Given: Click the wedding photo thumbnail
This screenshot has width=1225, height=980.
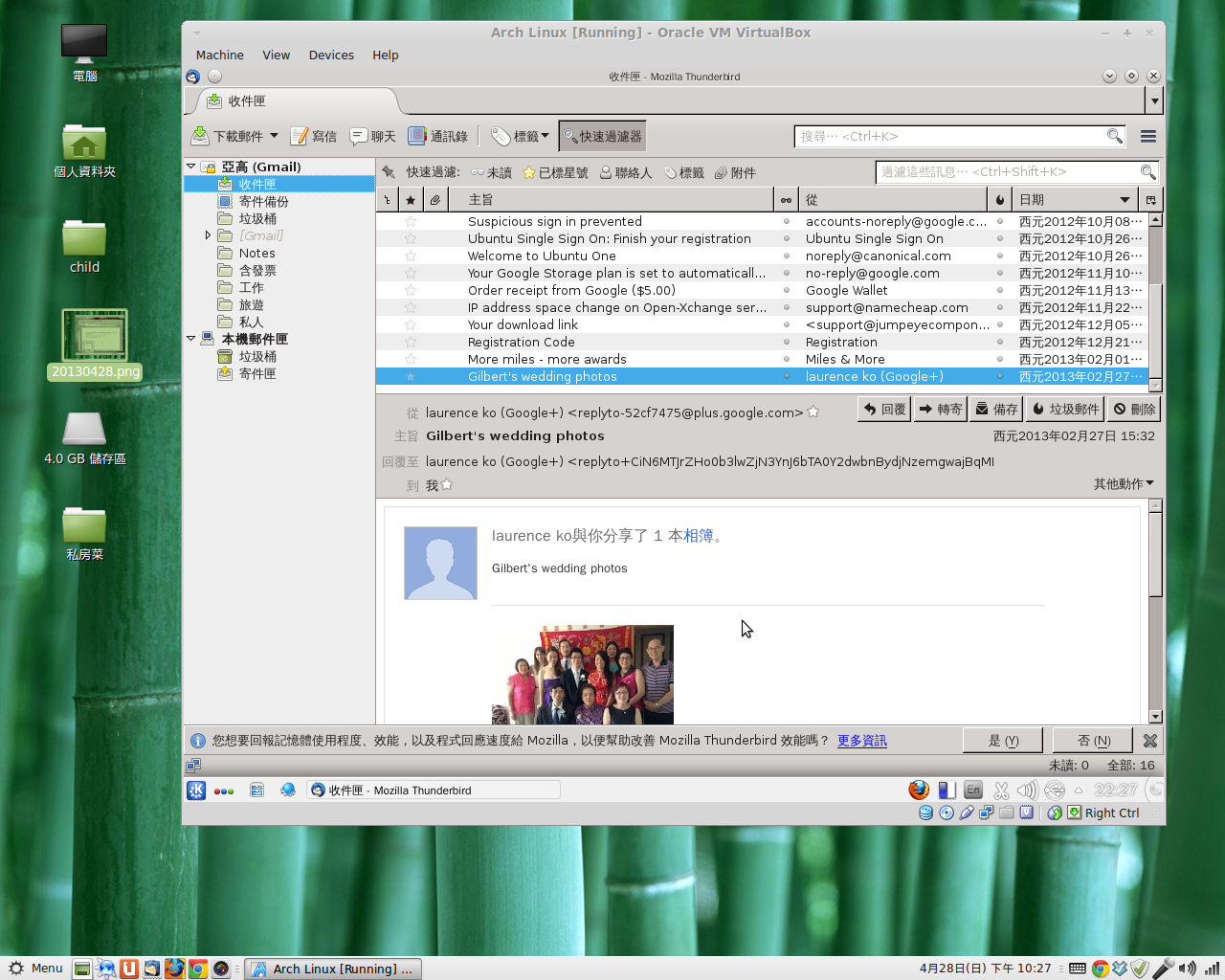Looking at the screenshot, I should click(582, 675).
